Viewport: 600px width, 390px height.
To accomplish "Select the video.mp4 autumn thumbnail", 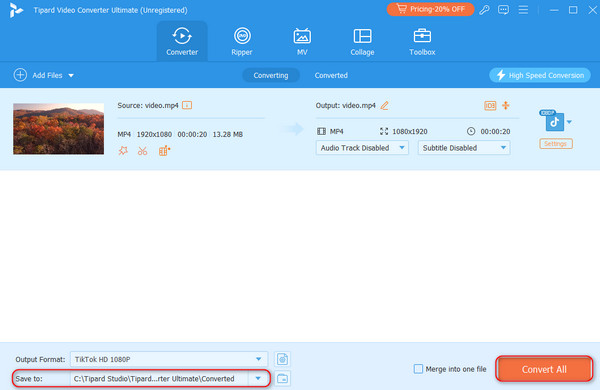I will (59, 129).
